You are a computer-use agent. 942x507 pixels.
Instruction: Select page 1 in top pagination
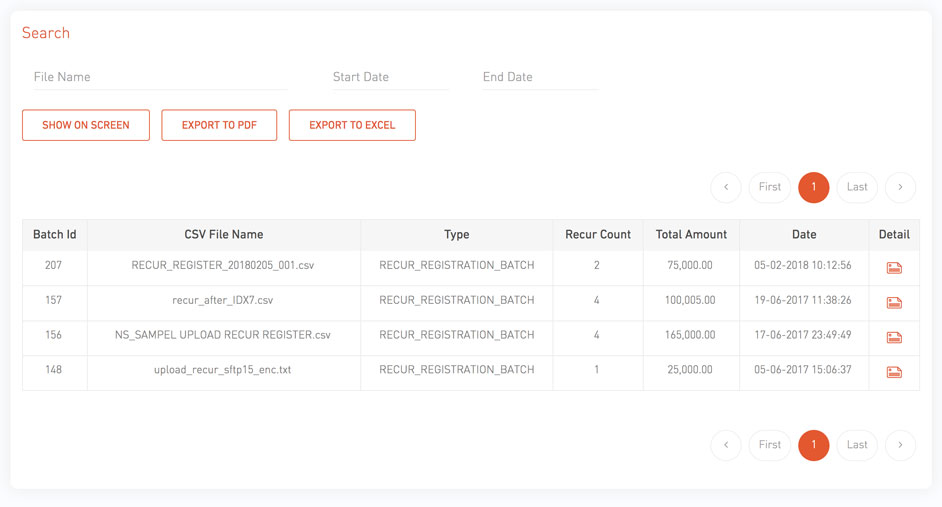(813, 187)
